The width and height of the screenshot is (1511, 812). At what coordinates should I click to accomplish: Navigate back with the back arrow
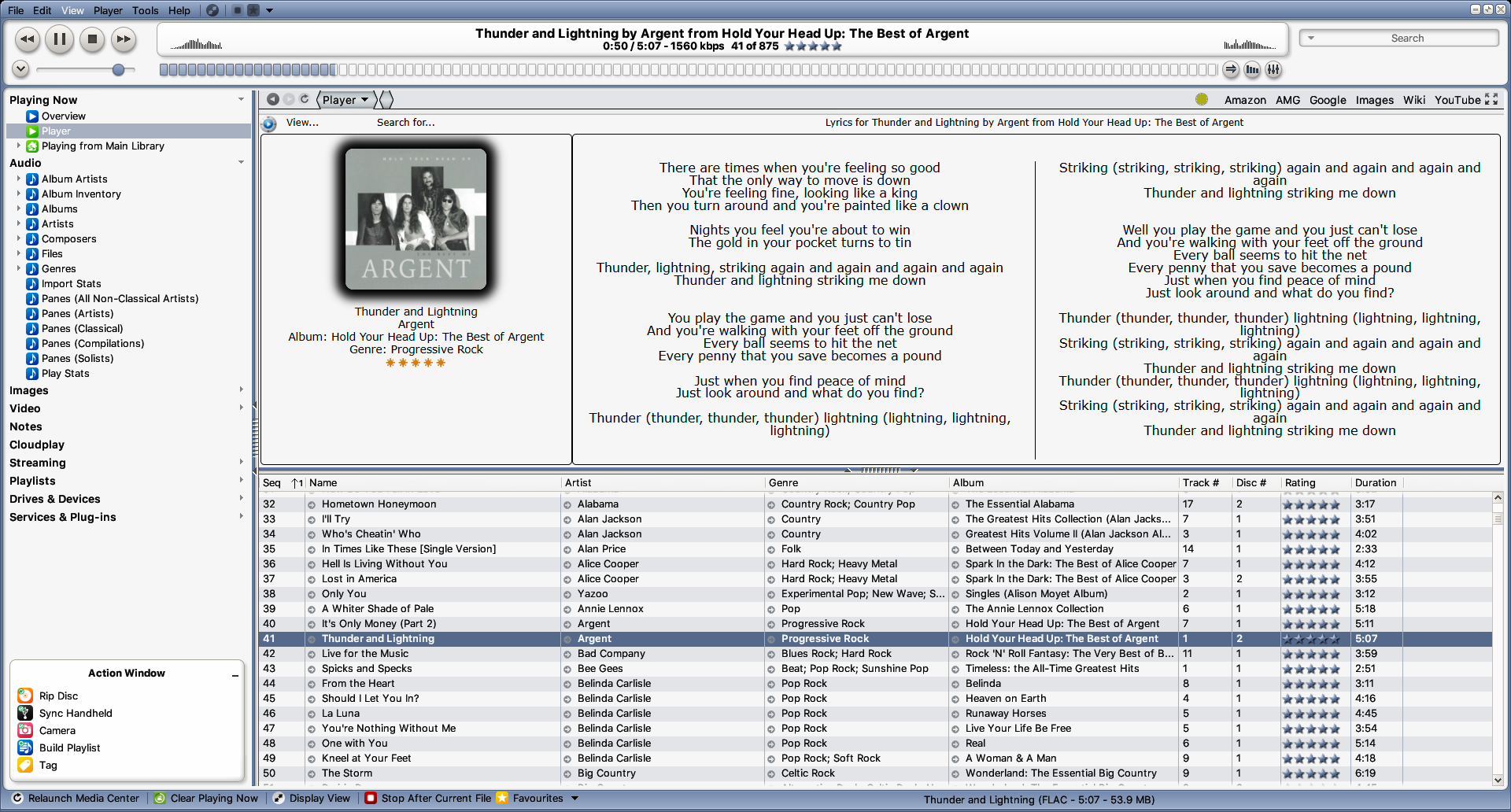[273, 99]
